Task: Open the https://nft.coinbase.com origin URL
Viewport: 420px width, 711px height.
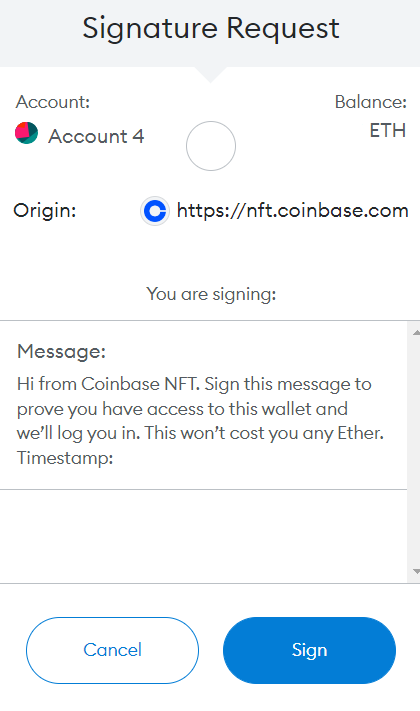Action: pos(293,210)
